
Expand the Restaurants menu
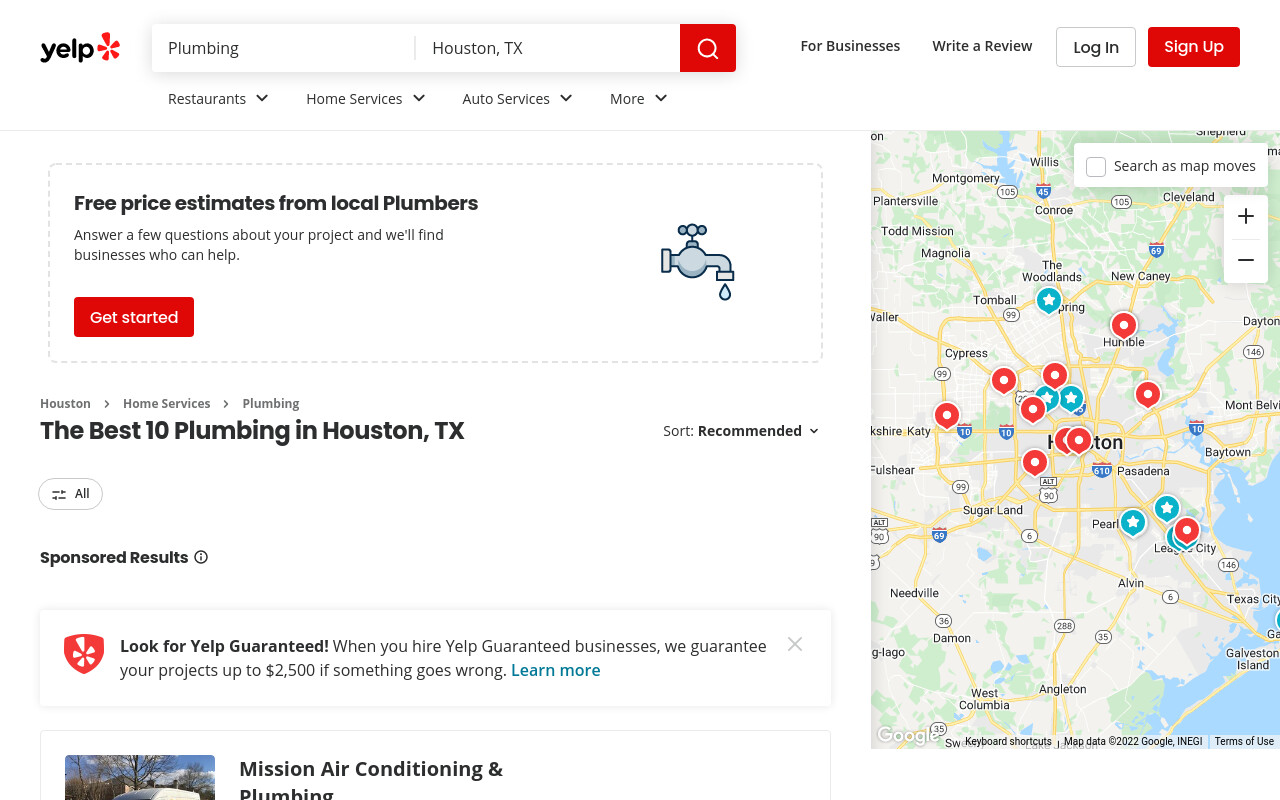point(218,98)
